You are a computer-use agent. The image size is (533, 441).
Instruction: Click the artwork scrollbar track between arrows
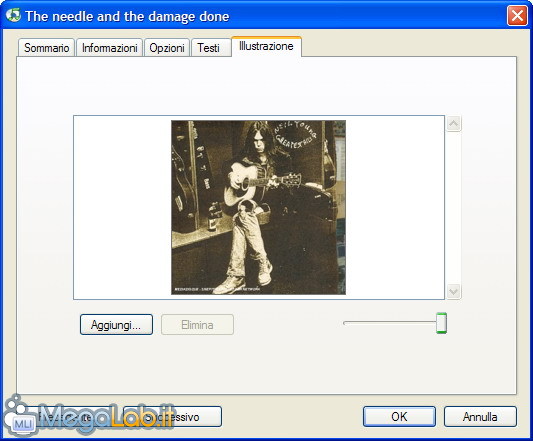(x=453, y=207)
